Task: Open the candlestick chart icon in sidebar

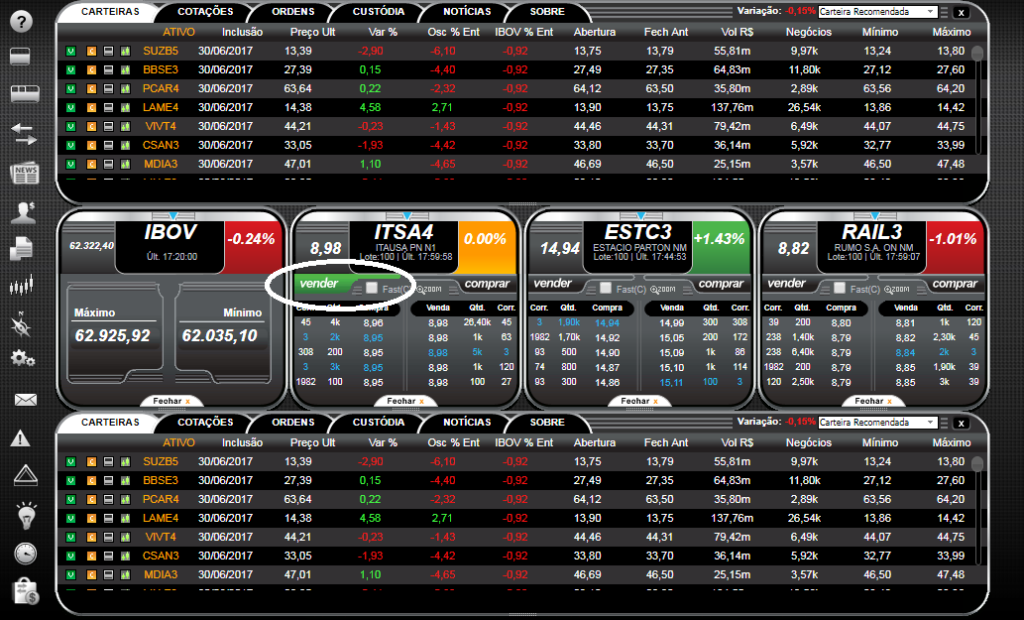Action: (x=24, y=287)
